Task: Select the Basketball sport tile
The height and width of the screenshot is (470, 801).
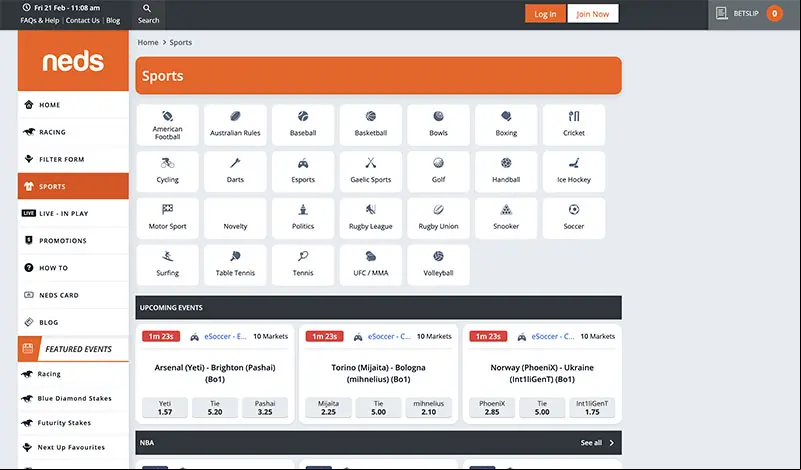Action: (x=370, y=125)
